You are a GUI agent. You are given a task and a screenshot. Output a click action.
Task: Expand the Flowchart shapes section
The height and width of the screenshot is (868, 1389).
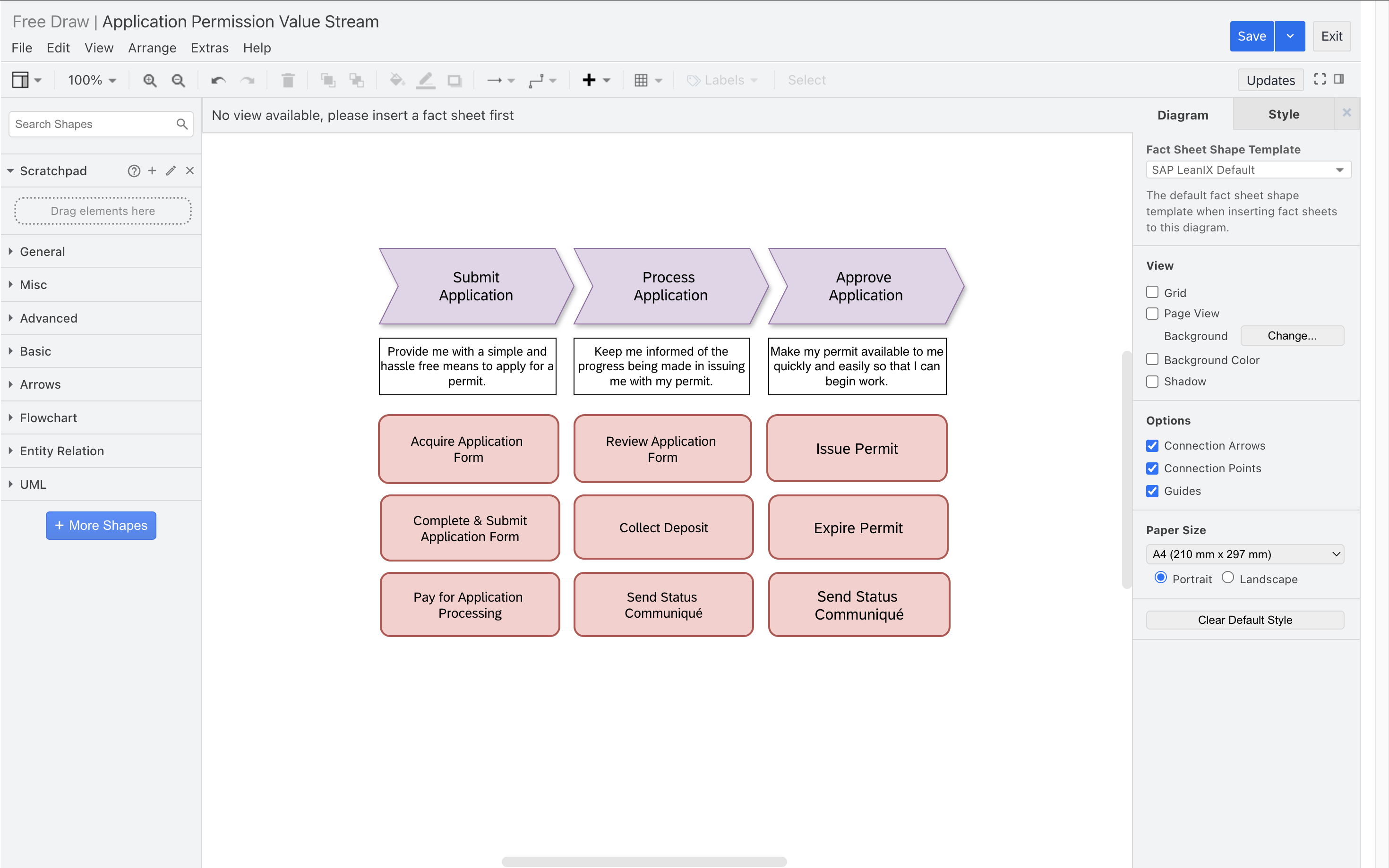click(48, 418)
